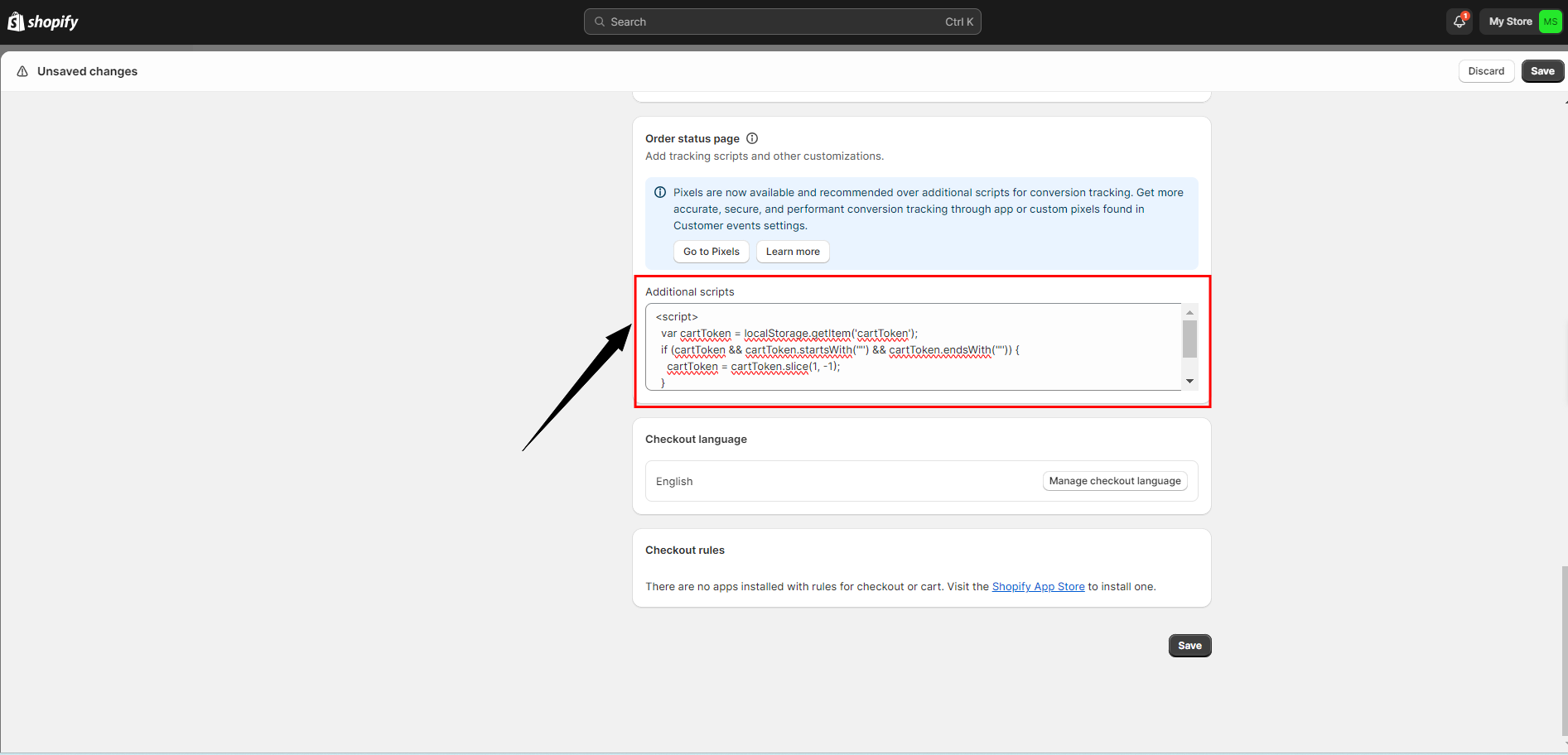The image size is (1568, 755).
Task: Open the My Store account menu
Action: coord(1510,22)
